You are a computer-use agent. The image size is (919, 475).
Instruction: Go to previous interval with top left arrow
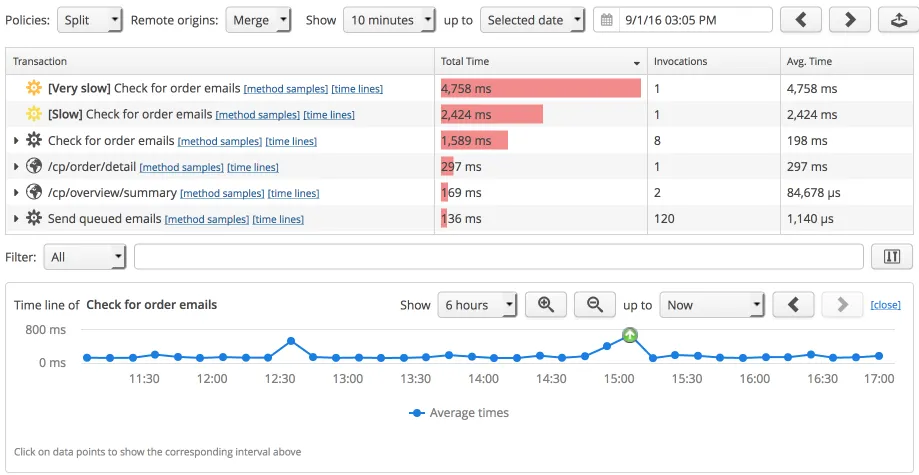click(801, 20)
